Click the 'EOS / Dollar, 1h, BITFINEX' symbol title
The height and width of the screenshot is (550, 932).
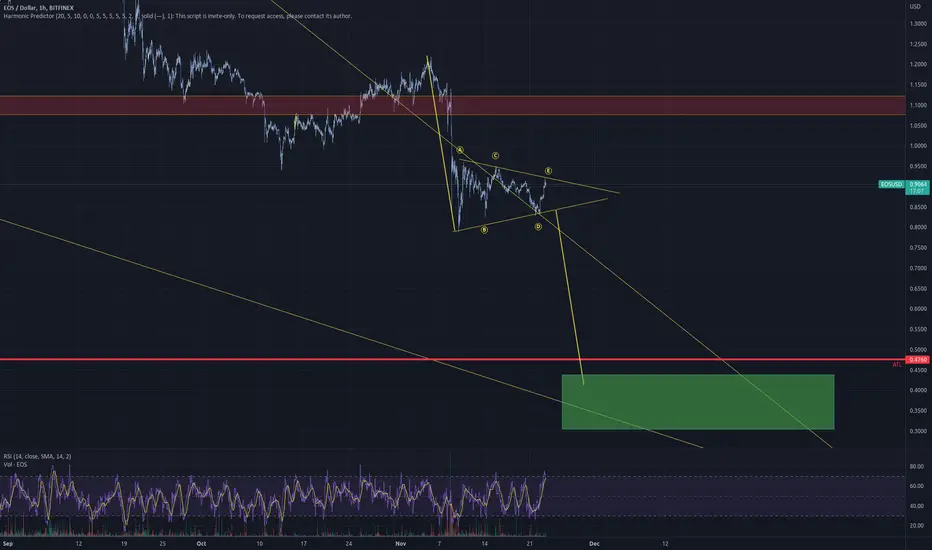pos(39,8)
